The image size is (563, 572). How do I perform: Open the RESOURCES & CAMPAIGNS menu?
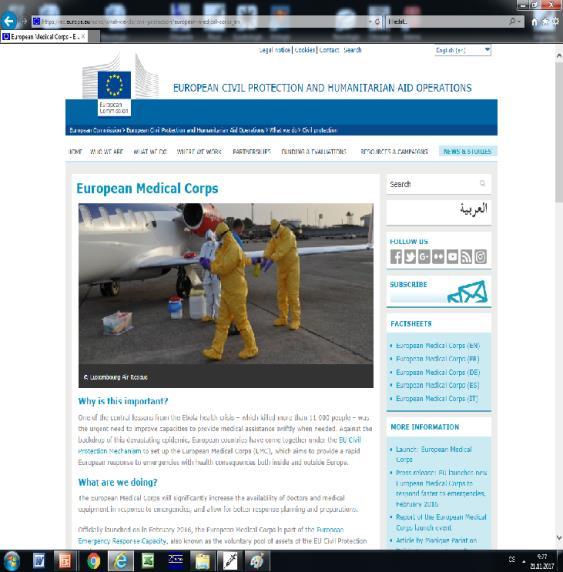[394, 151]
